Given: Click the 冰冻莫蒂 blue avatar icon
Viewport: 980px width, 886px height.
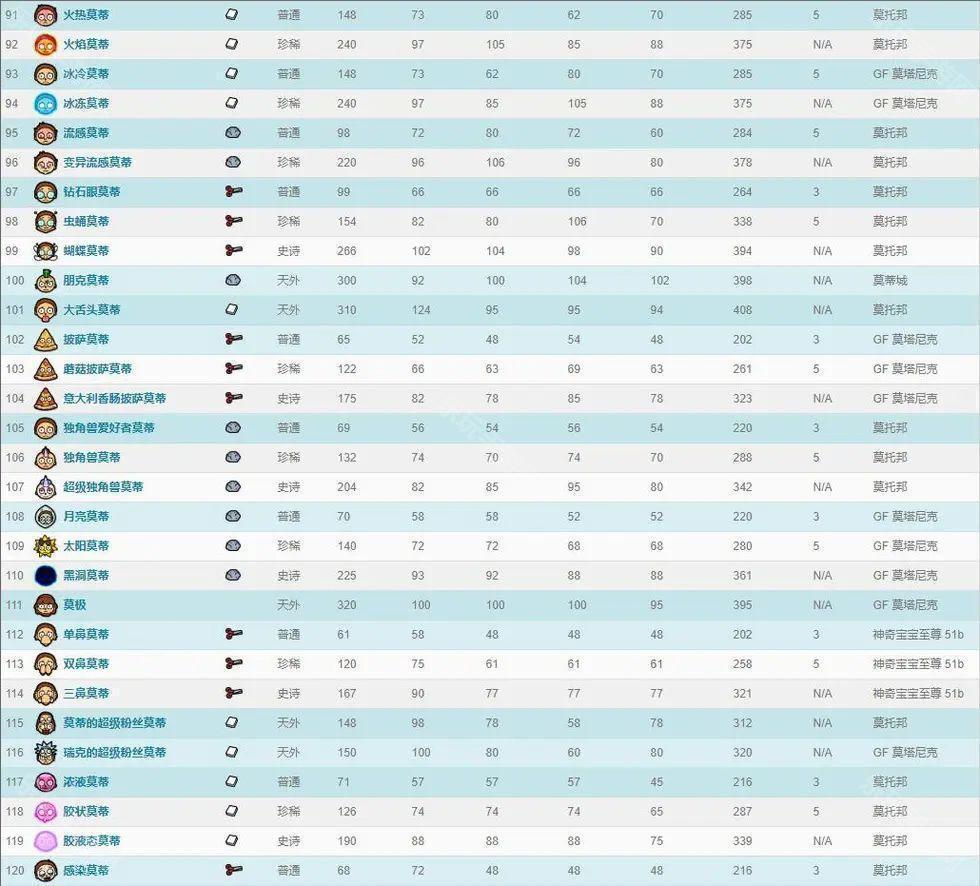Looking at the screenshot, I should point(45,103).
